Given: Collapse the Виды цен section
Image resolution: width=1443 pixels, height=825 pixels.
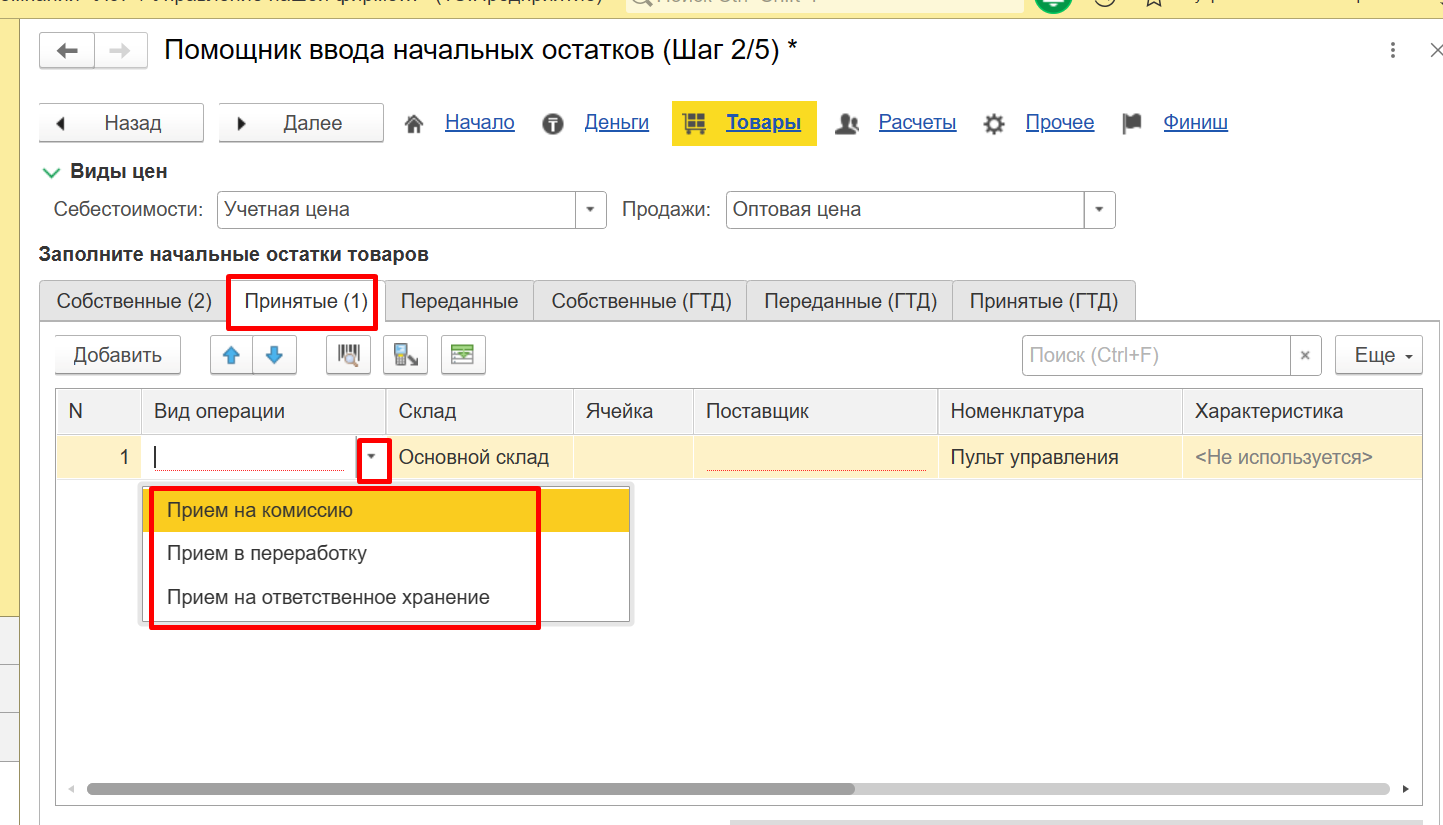Looking at the screenshot, I should click(52, 172).
